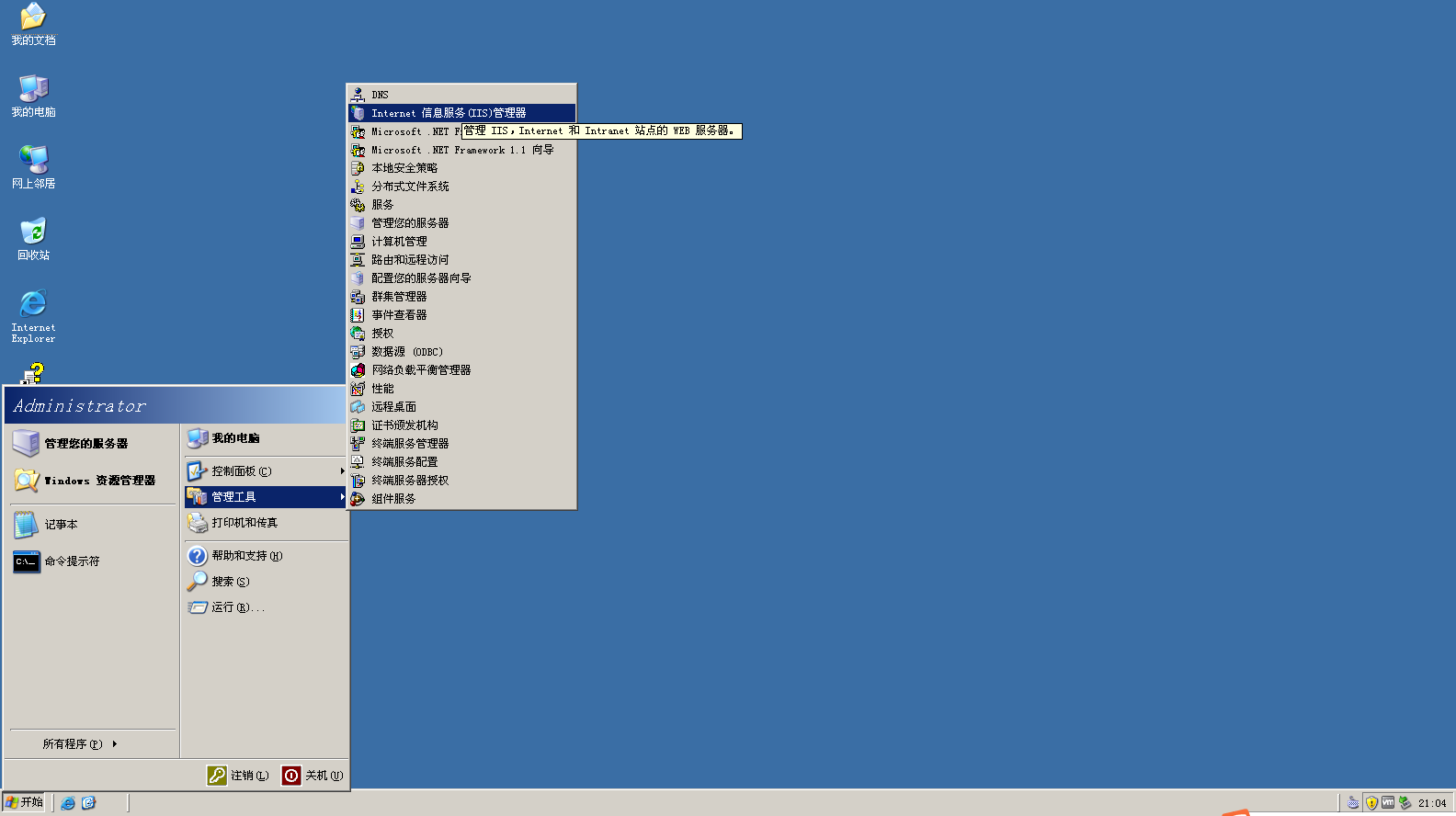Click the 终端服务器授权 icon
The height and width of the screenshot is (816, 1456).
point(358,481)
